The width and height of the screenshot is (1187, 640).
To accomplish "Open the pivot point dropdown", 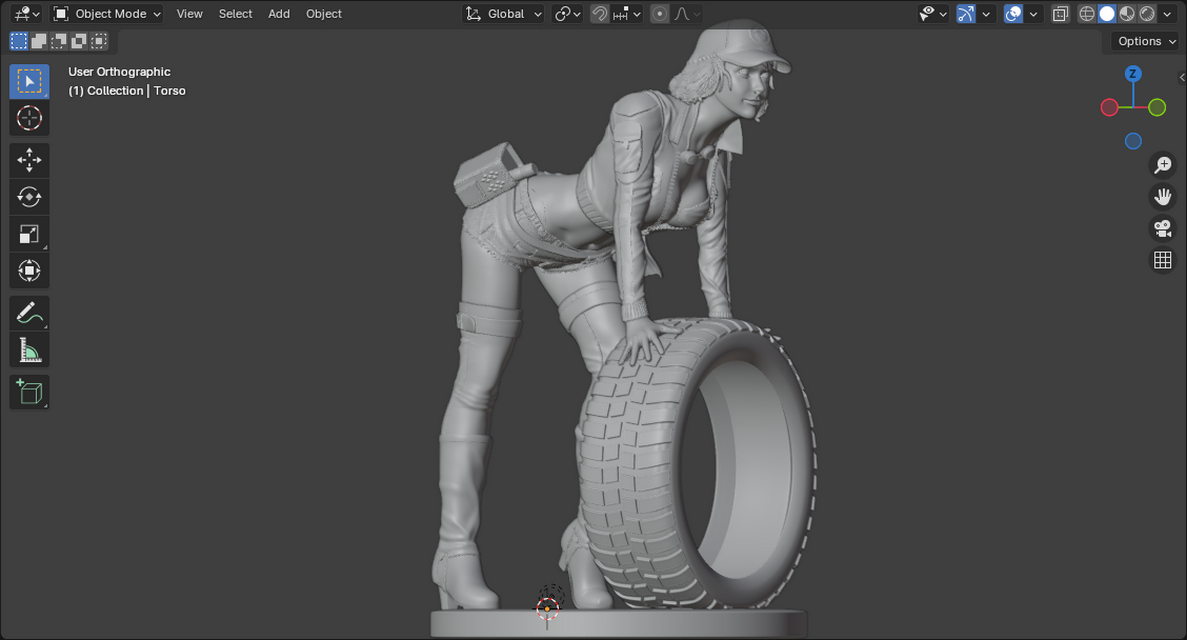I will (567, 14).
